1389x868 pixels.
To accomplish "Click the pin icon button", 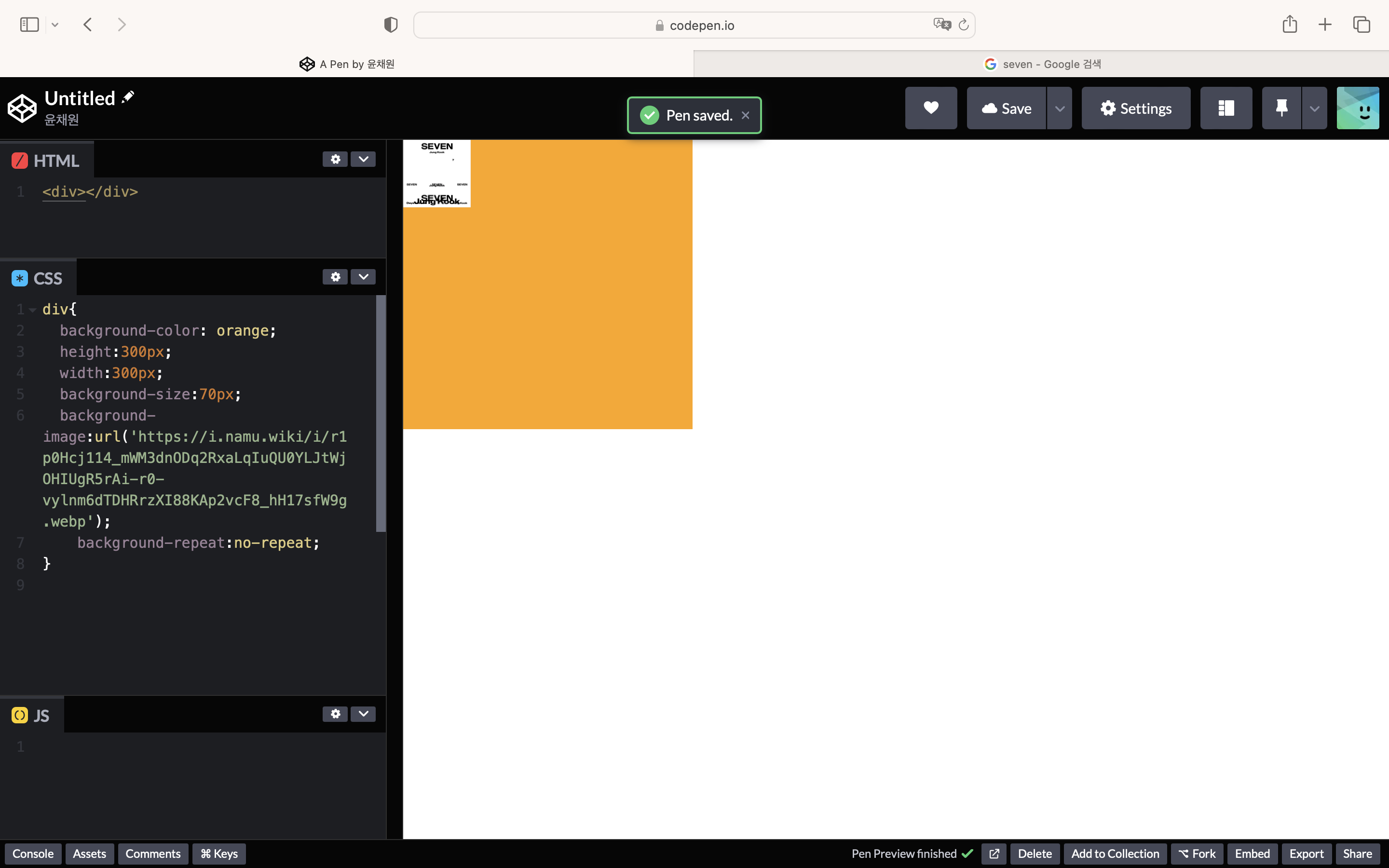I will [x=1281, y=108].
